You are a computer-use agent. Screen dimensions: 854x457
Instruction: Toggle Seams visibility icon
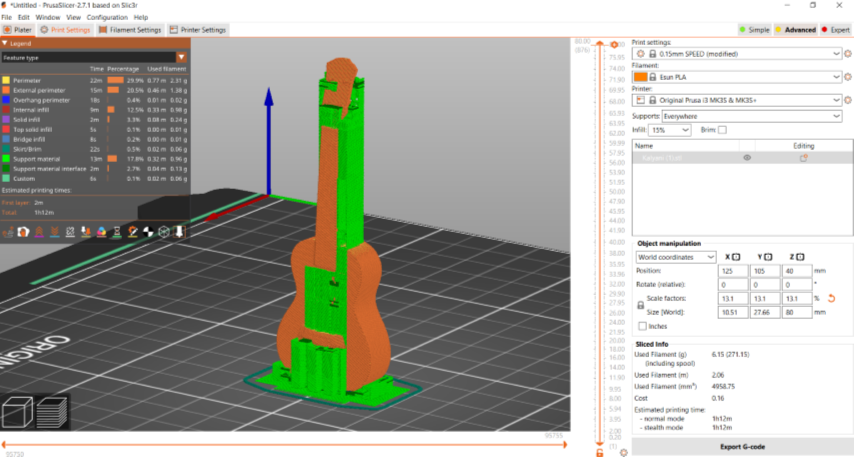click(x=70, y=232)
